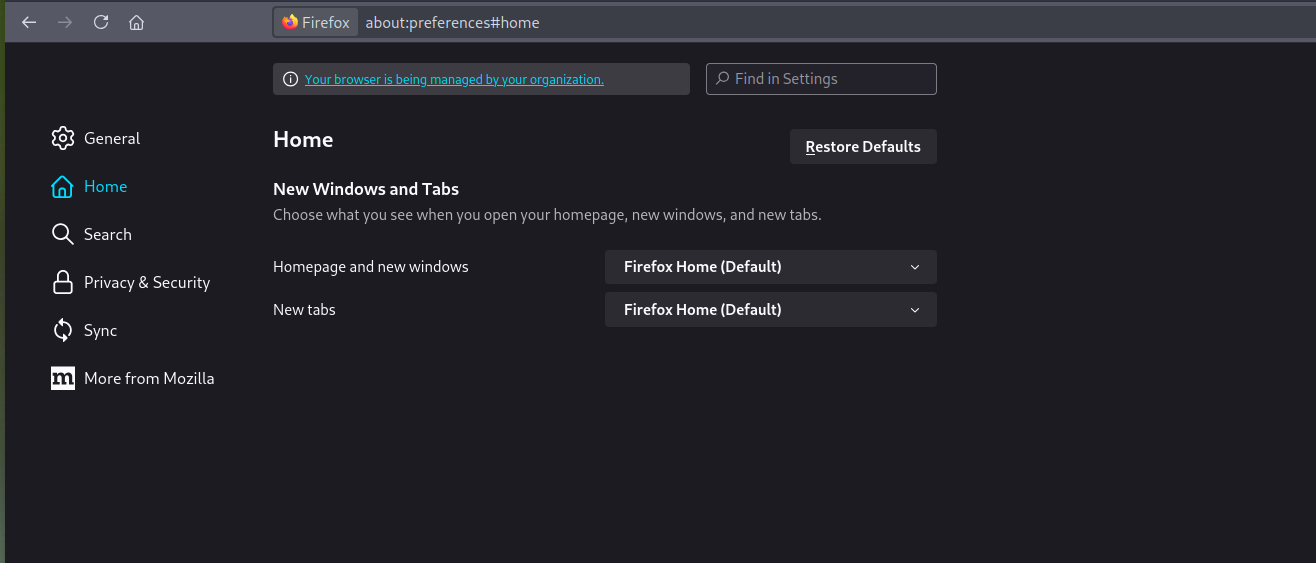Viewport: 1316px width, 563px height.
Task: Click the forward arrow button
Action: point(65,22)
